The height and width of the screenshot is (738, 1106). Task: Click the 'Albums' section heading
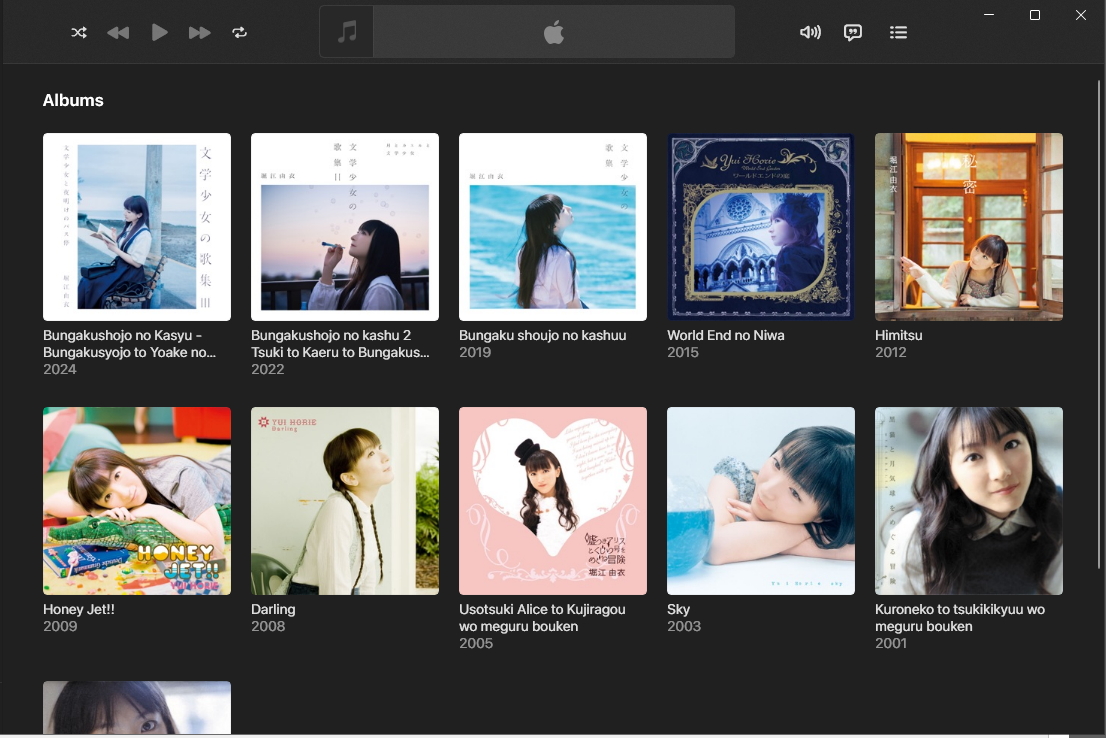click(x=73, y=100)
